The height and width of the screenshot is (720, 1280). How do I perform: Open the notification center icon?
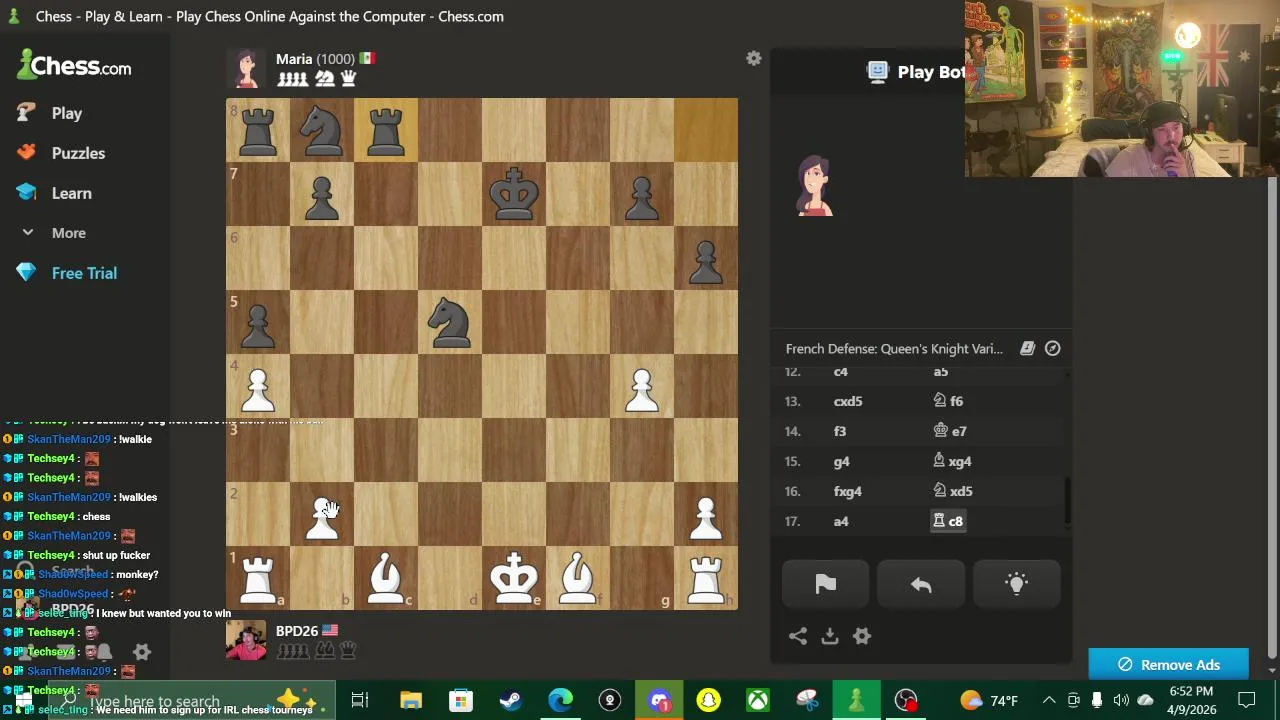point(1247,700)
